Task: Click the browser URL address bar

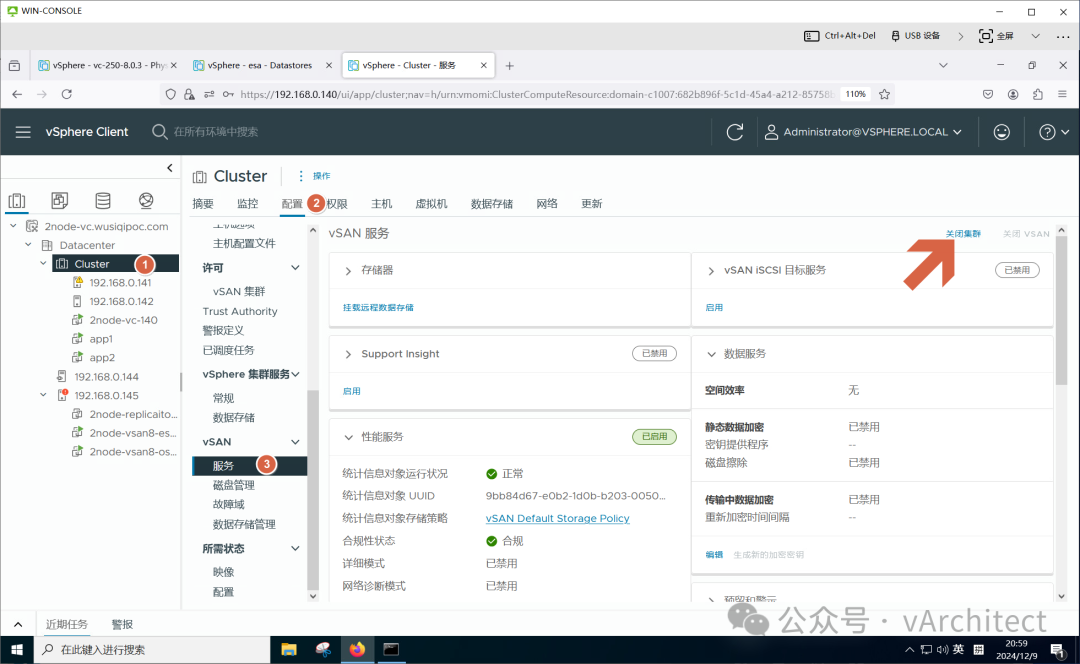Action: pos(537,94)
